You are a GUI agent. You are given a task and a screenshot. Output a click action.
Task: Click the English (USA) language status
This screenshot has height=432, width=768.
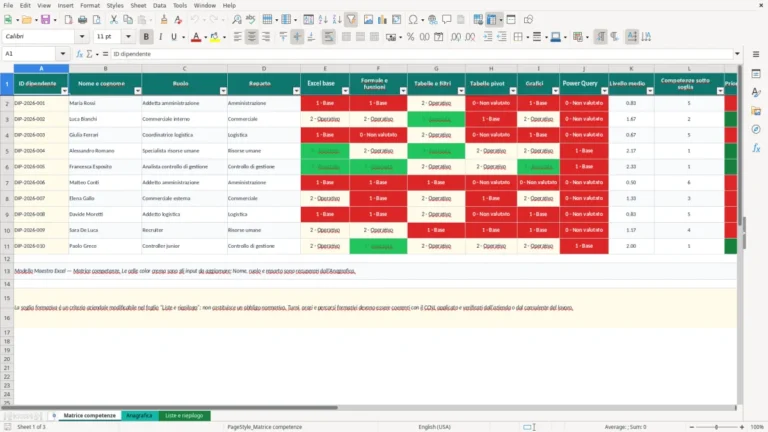434,427
